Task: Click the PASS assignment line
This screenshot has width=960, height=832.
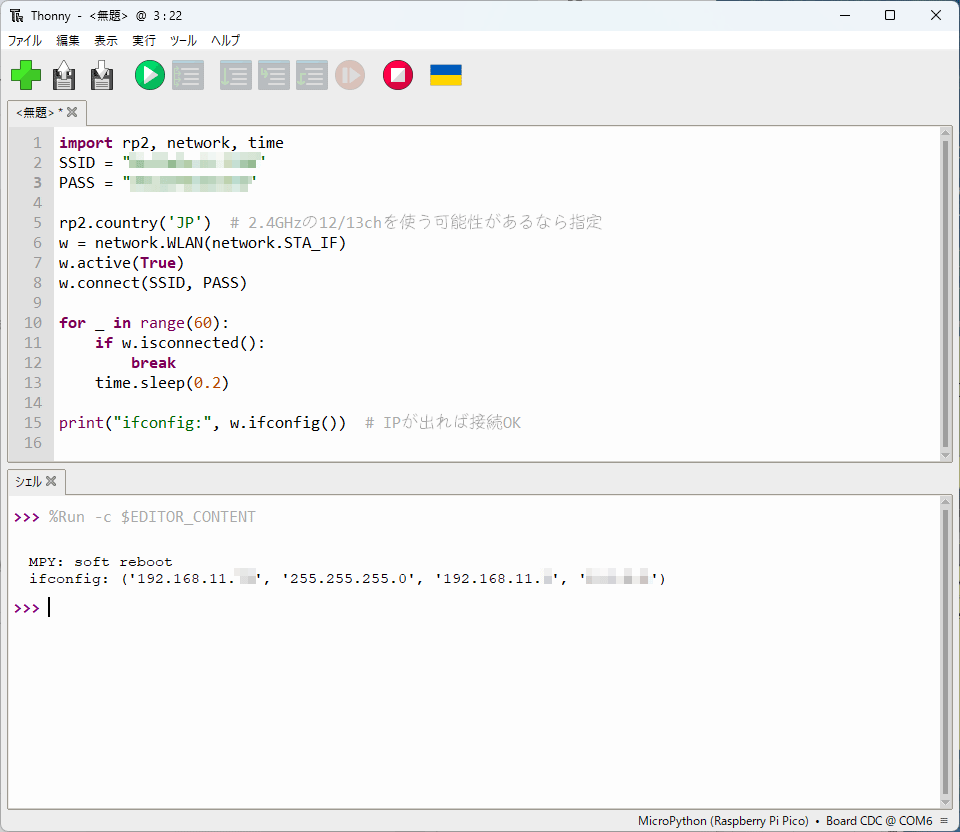Action: click(157, 182)
